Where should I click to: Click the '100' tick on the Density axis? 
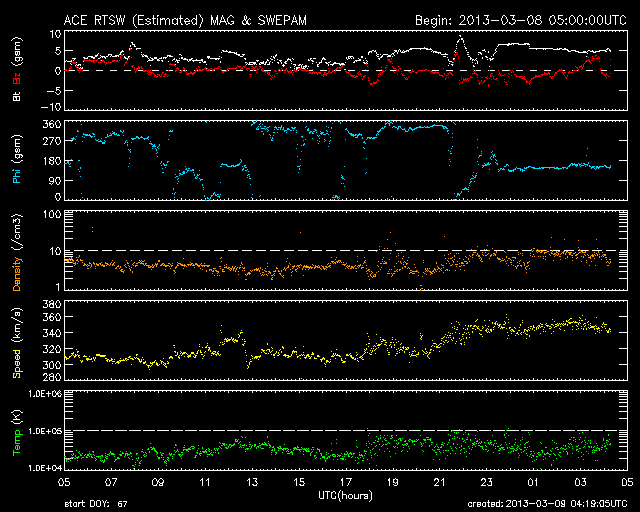tap(52, 214)
